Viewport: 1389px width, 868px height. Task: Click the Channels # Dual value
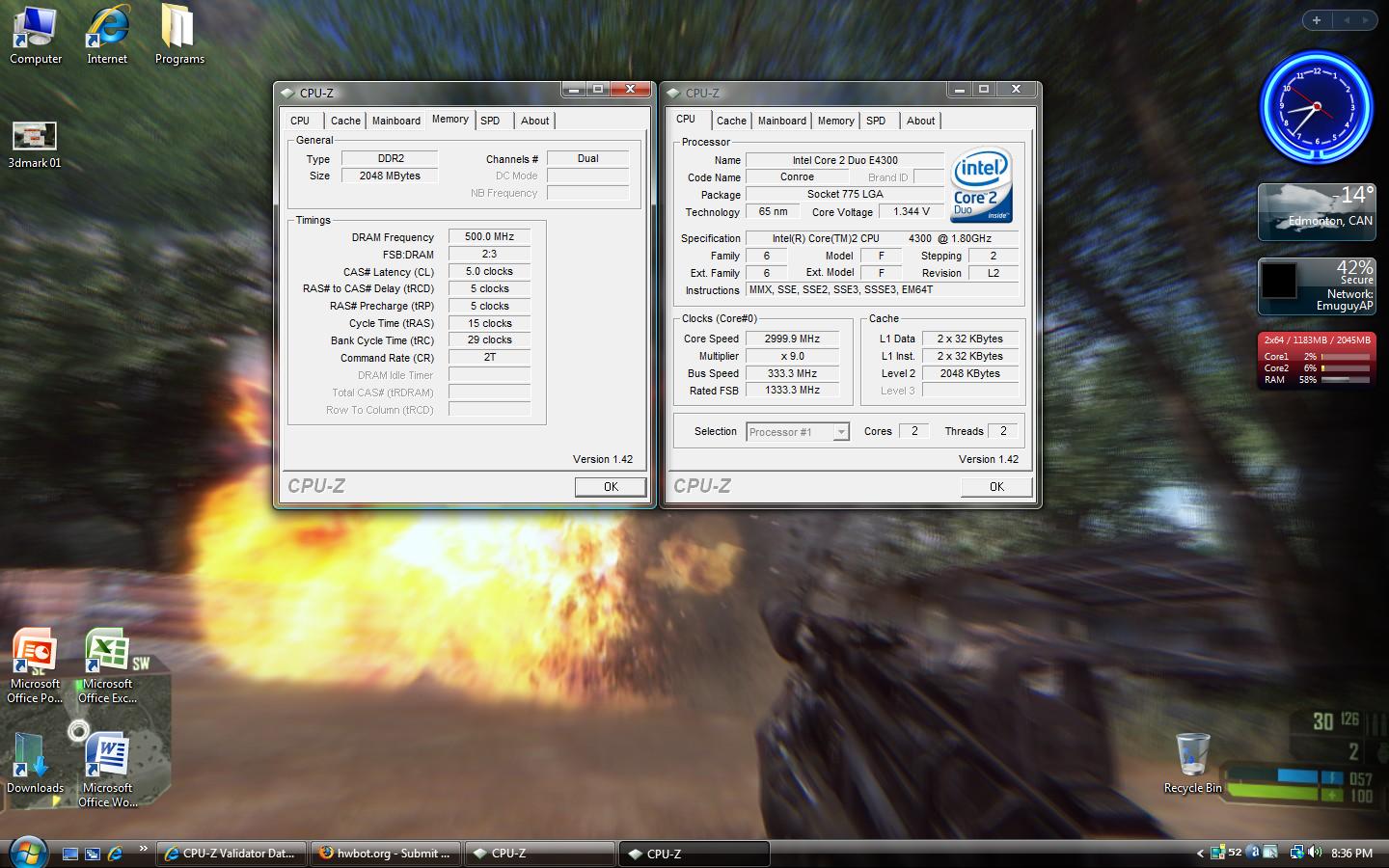[587, 158]
